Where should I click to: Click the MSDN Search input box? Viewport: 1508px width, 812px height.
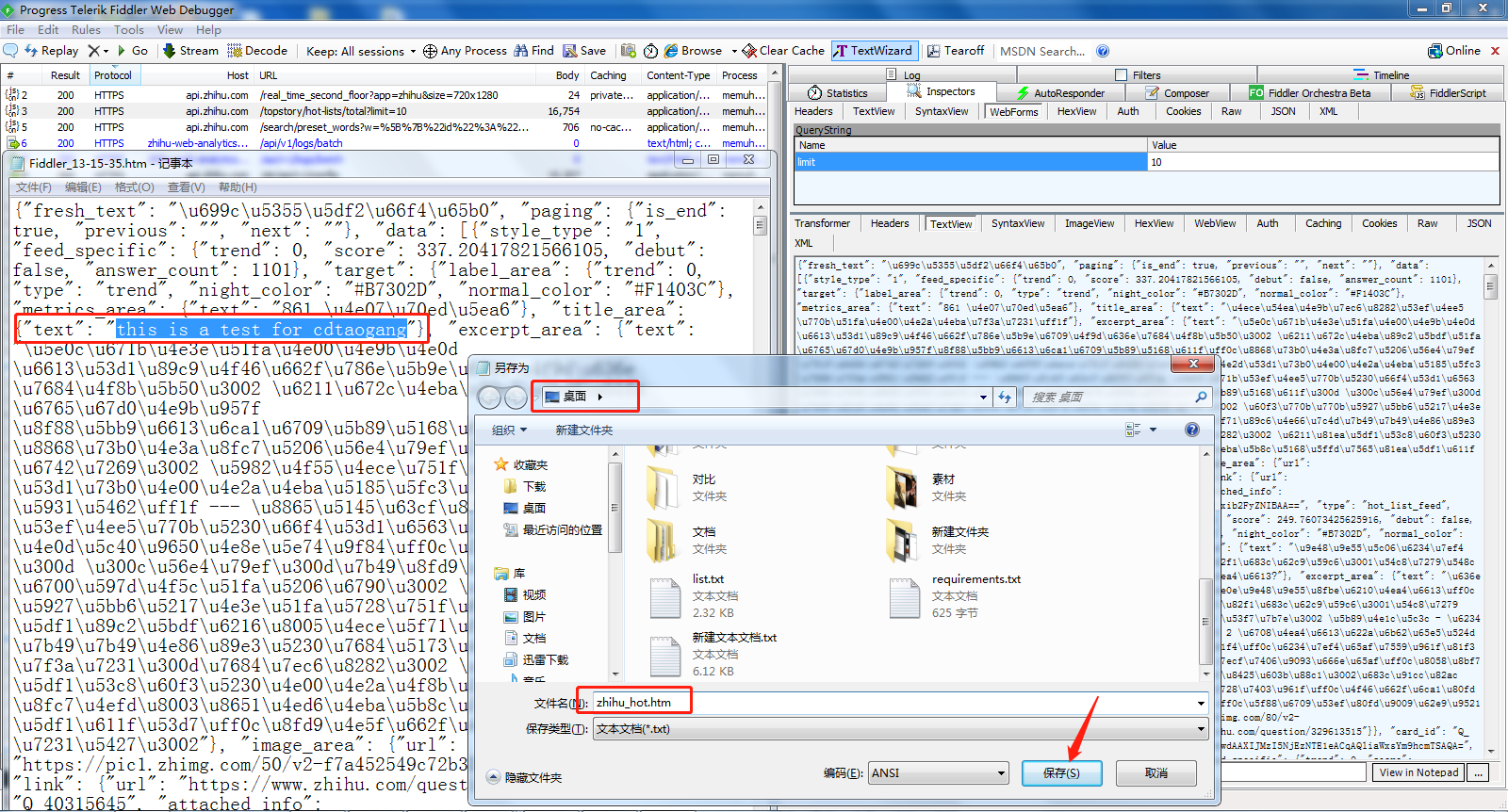coord(1043,51)
